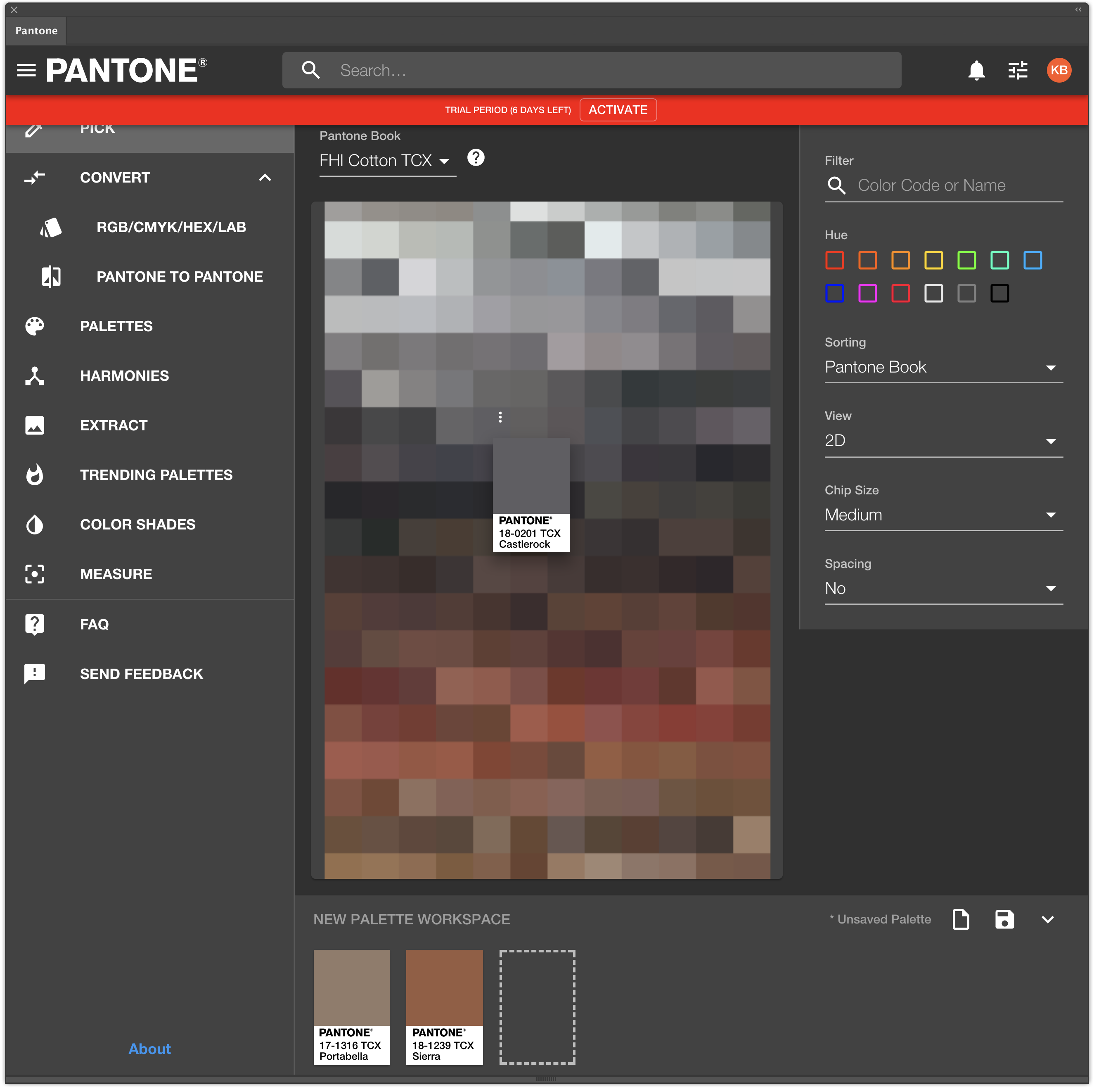This screenshot has width=1094, height=1092.
Task: Open the KB user avatar menu
Action: [x=1059, y=70]
